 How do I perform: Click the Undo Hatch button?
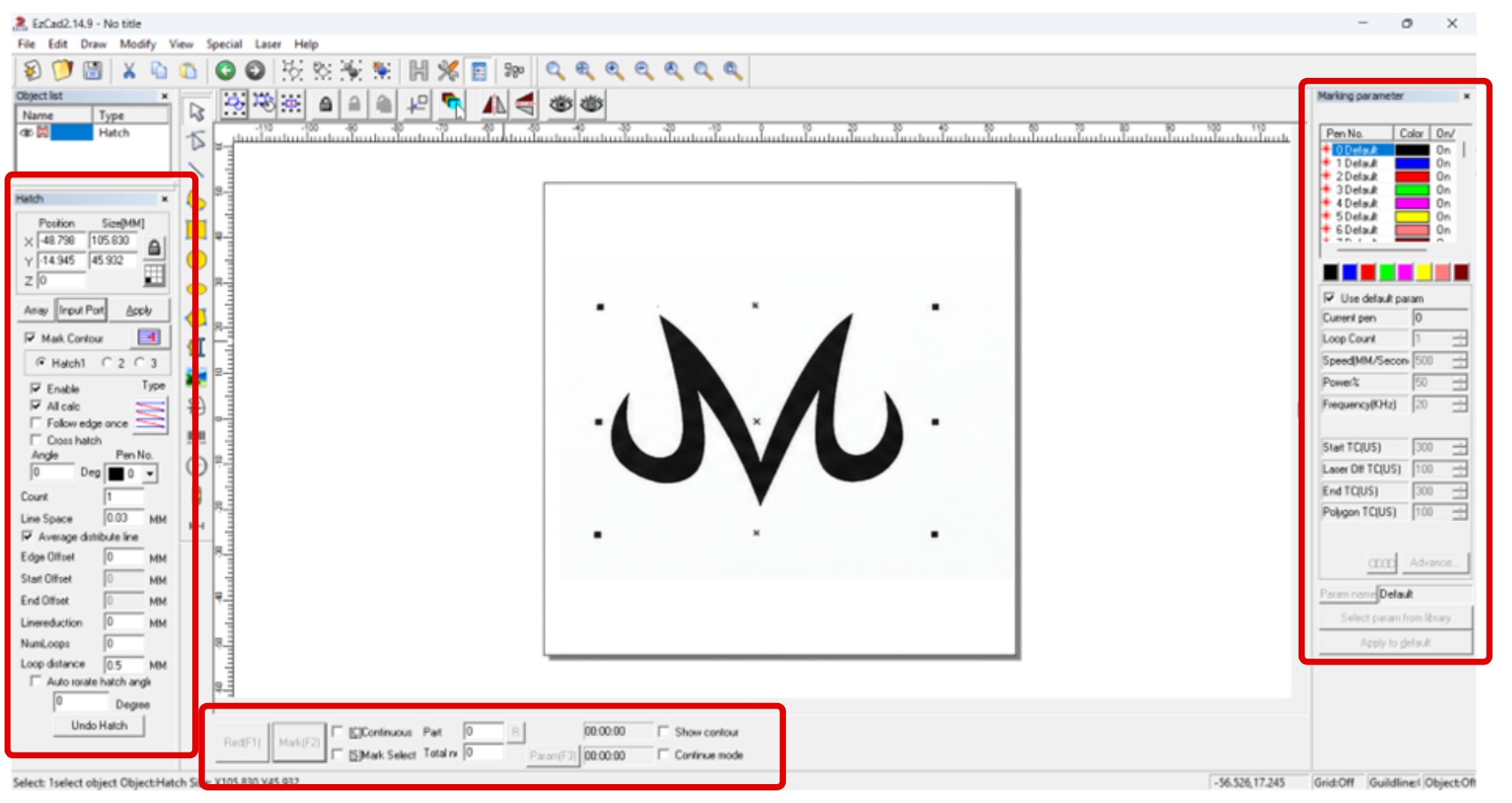pyautogui.click(x=99, y=725)
